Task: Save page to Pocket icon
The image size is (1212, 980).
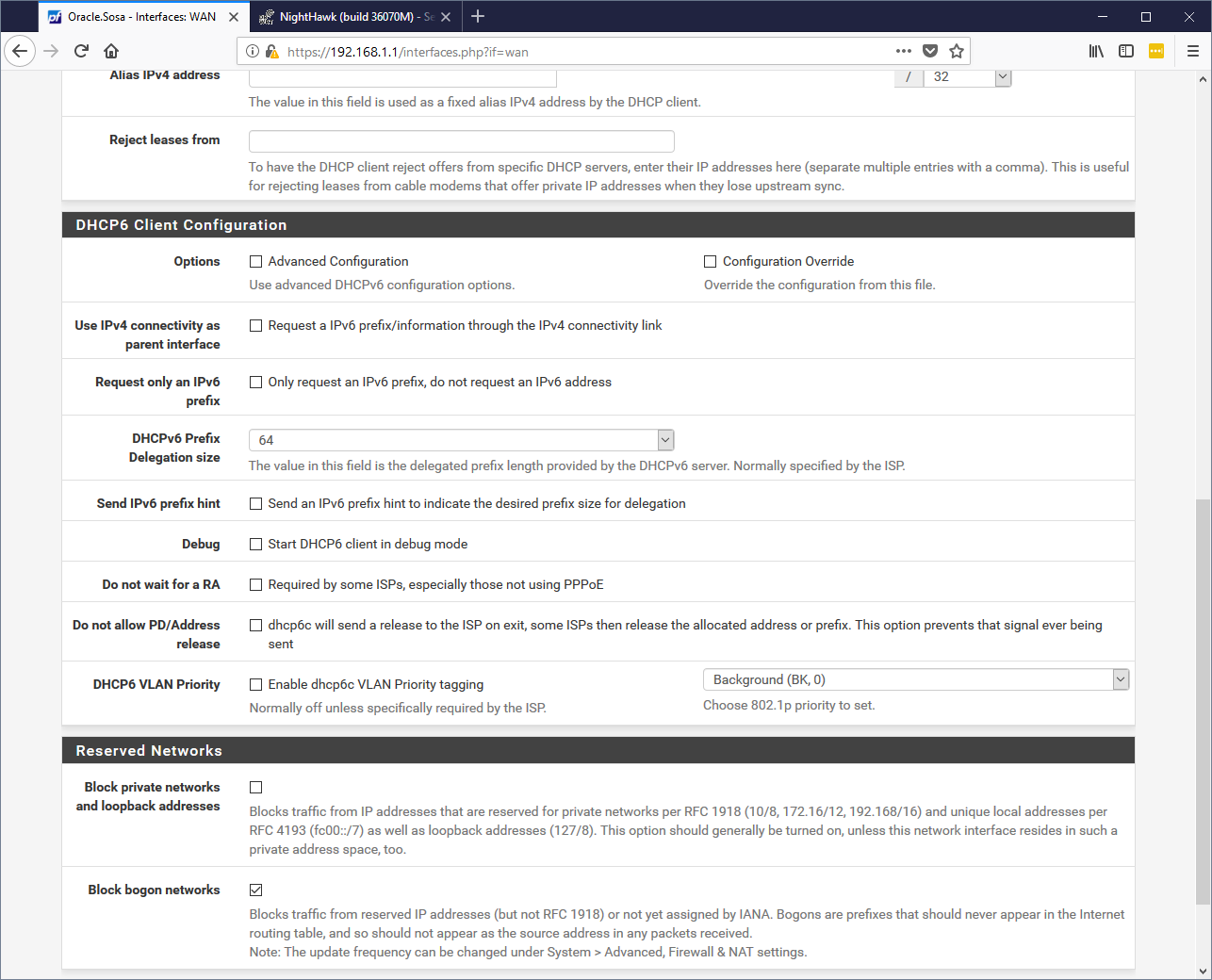Action: point(930,51)
